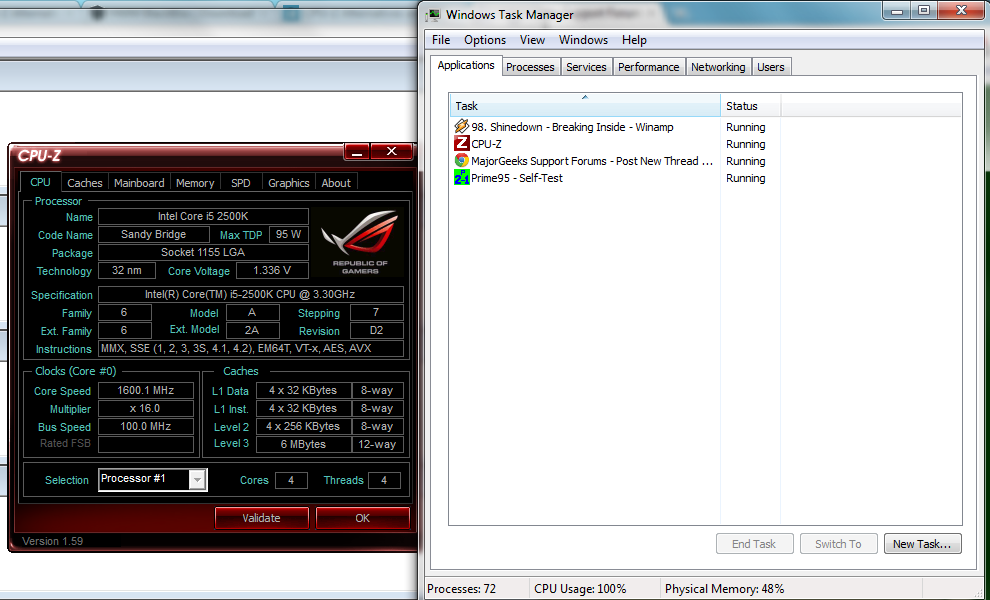Image resolution: width=990 pixels, height=600 pixels.
Task: Sort by the Task column header
Action: tap(585, 105)
